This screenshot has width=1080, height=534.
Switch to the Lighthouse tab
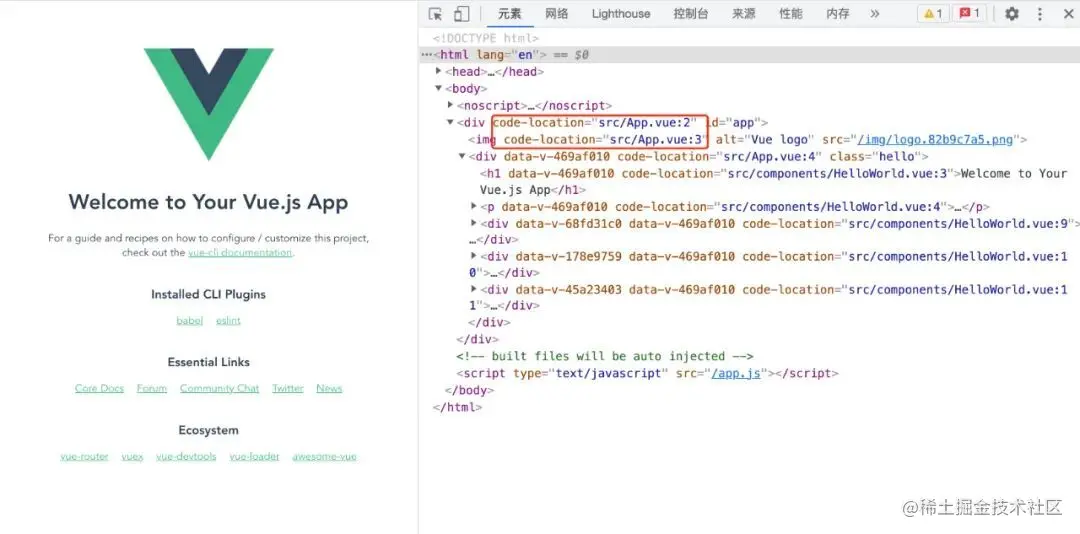click(620, 14)
